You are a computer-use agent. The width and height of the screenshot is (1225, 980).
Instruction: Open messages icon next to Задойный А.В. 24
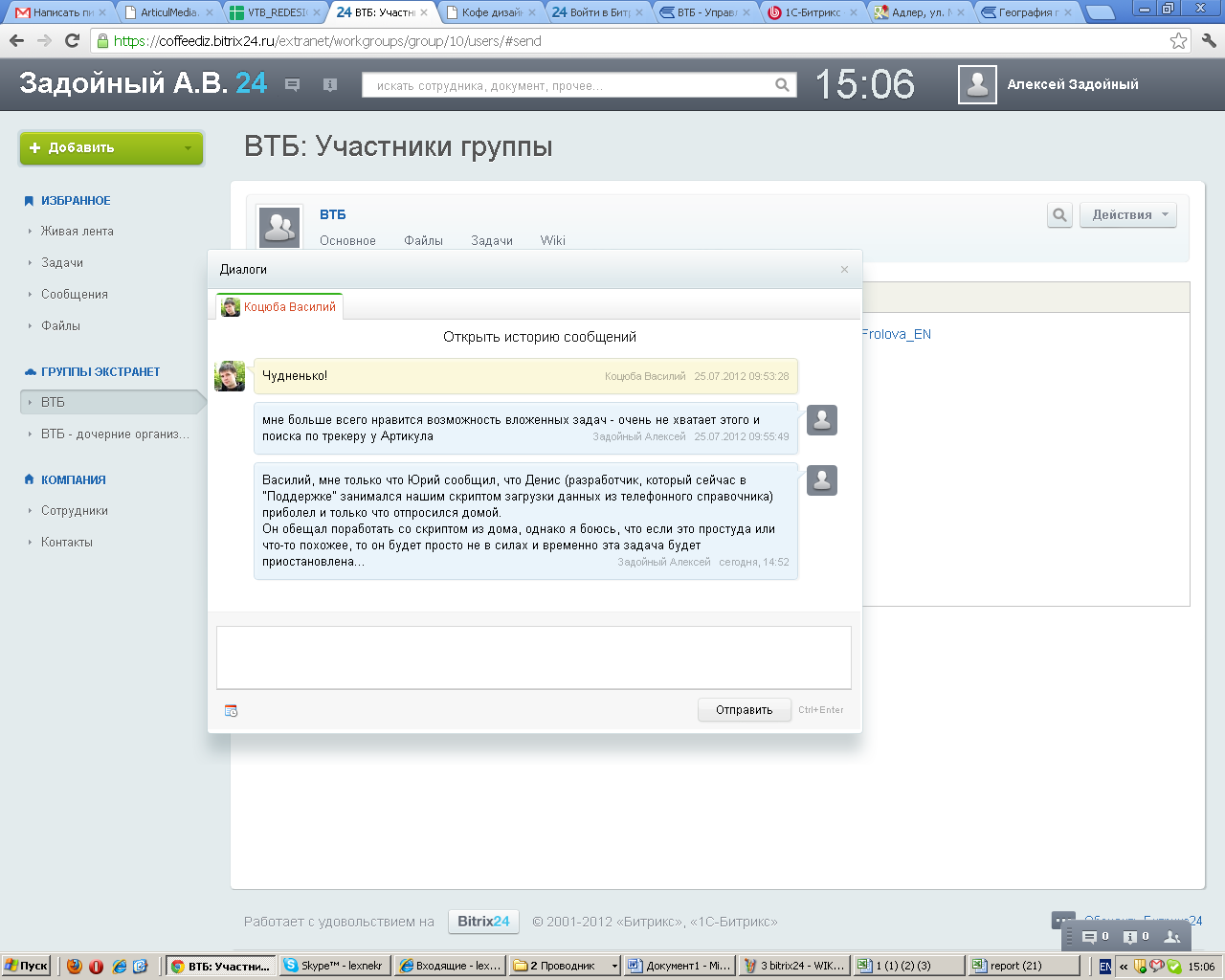292,85
